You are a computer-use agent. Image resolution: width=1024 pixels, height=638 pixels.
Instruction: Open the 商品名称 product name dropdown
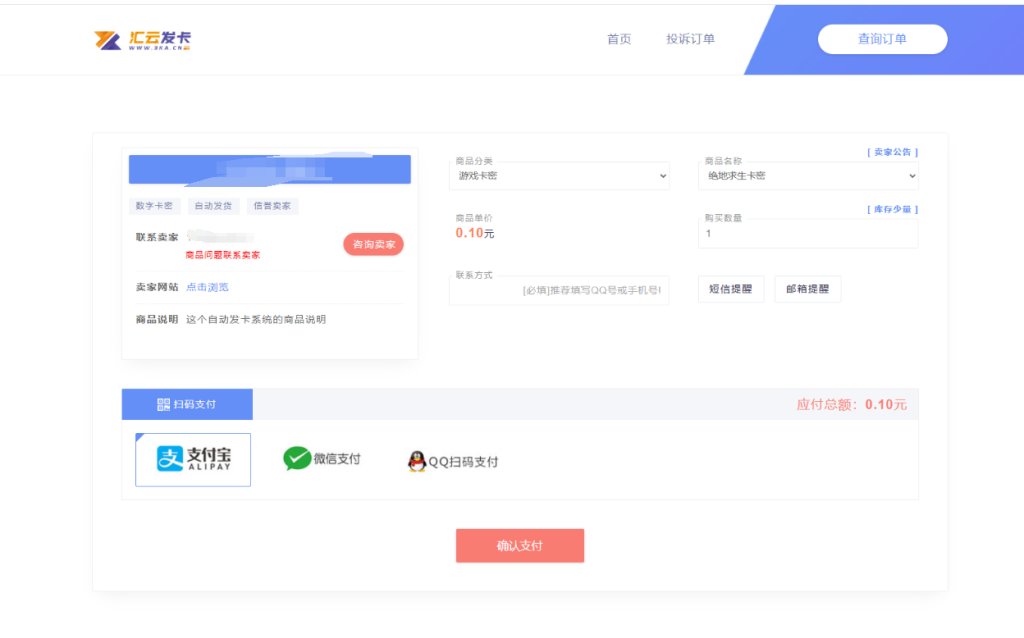[x=808, y=176]
